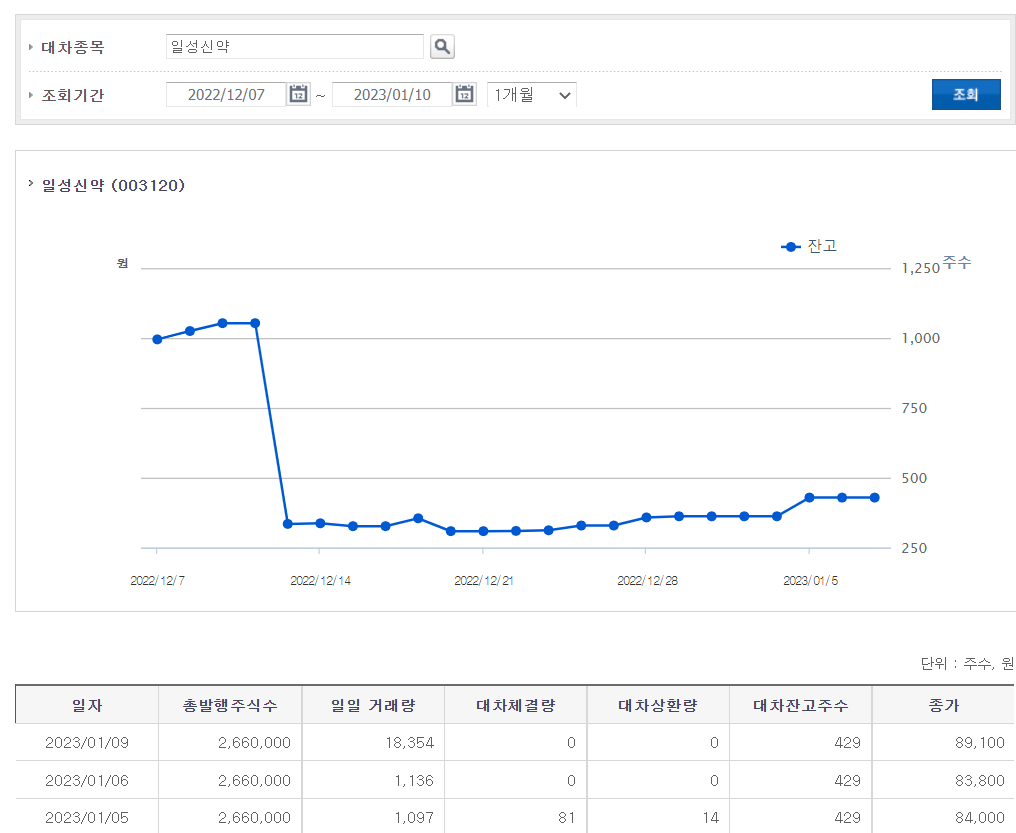The height and width of the screenshot is (833, 1016).
Task: Select the 종가 column header
Action: coord(944,705)
